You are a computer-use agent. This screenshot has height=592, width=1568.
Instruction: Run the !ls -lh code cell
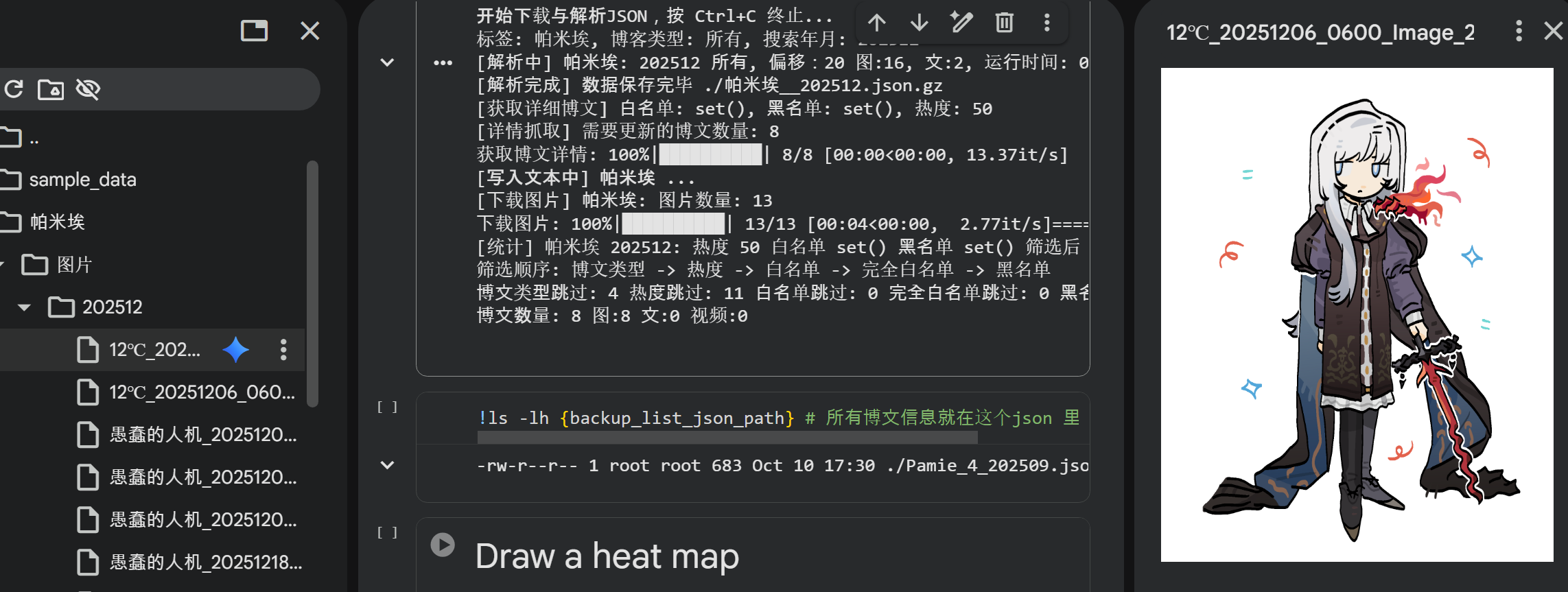387,407
